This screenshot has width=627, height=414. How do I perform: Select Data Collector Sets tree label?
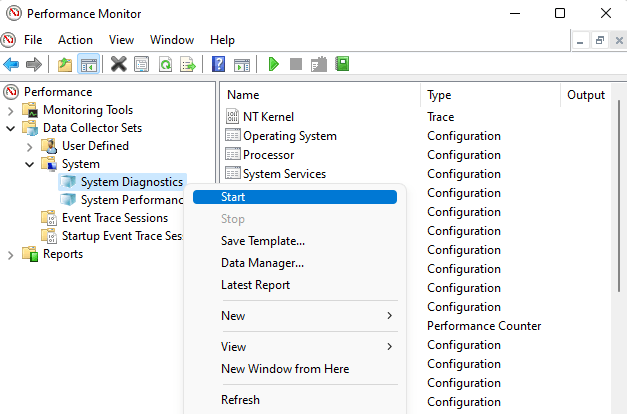tap(92, 128)
